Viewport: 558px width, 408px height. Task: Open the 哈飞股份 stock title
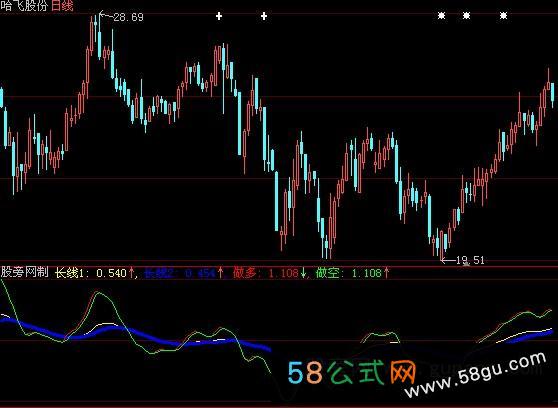(x=24, y=6)
